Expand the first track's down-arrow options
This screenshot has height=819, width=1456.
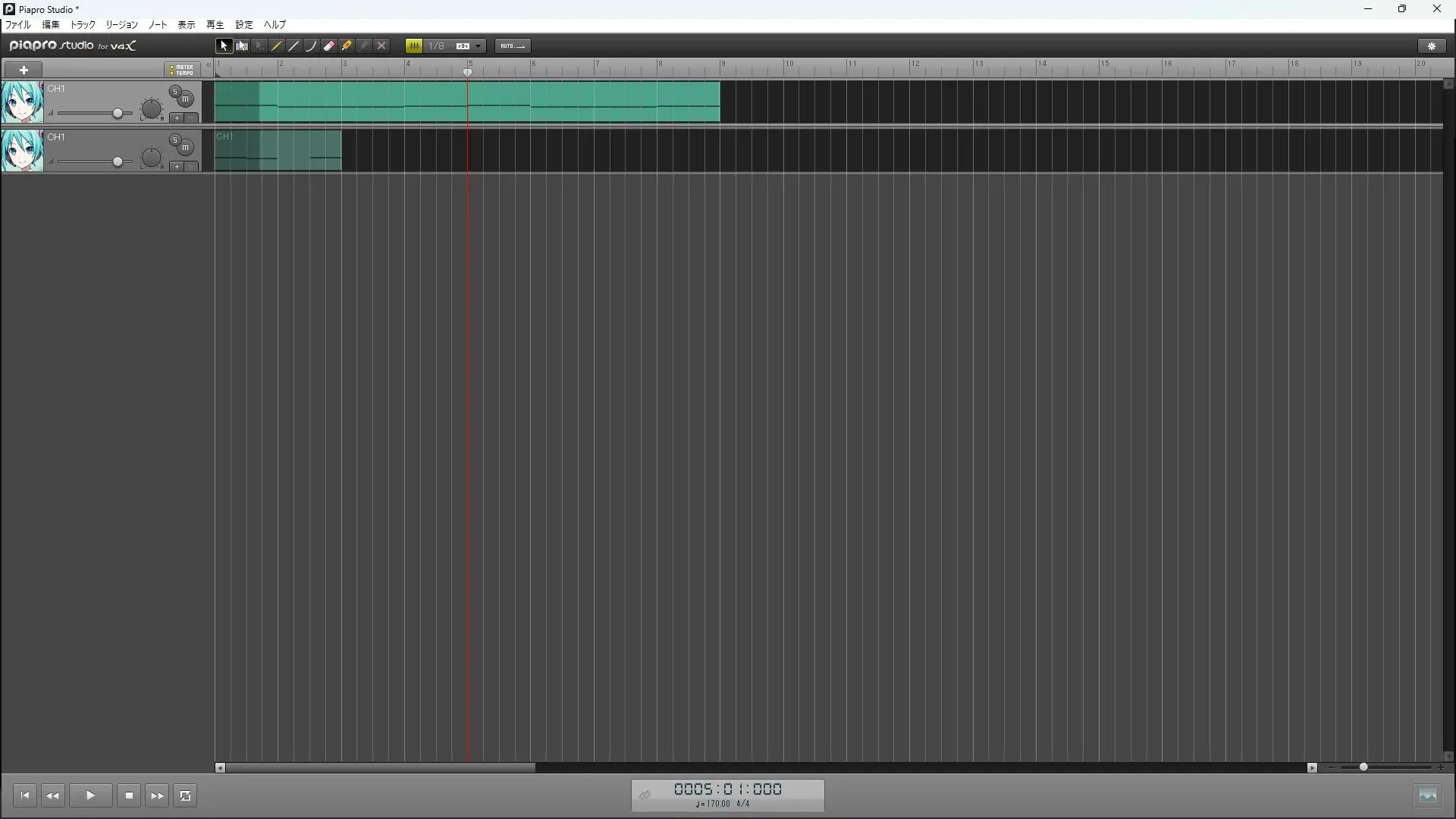191,118
